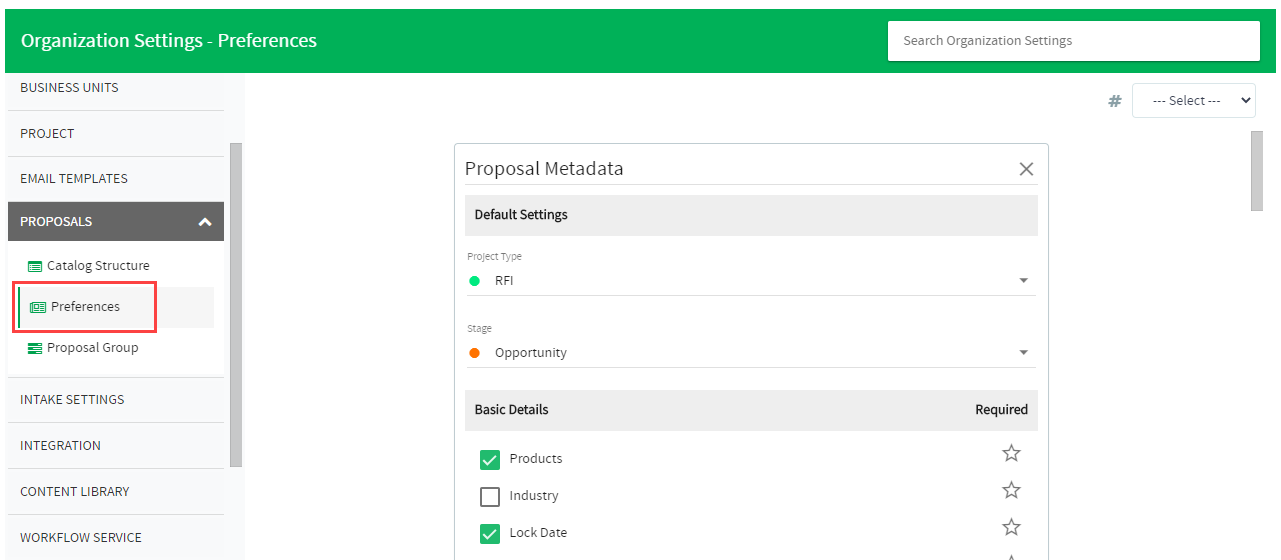
Task: Click the Search Organization Settings field
Action: click(1073, 41)
